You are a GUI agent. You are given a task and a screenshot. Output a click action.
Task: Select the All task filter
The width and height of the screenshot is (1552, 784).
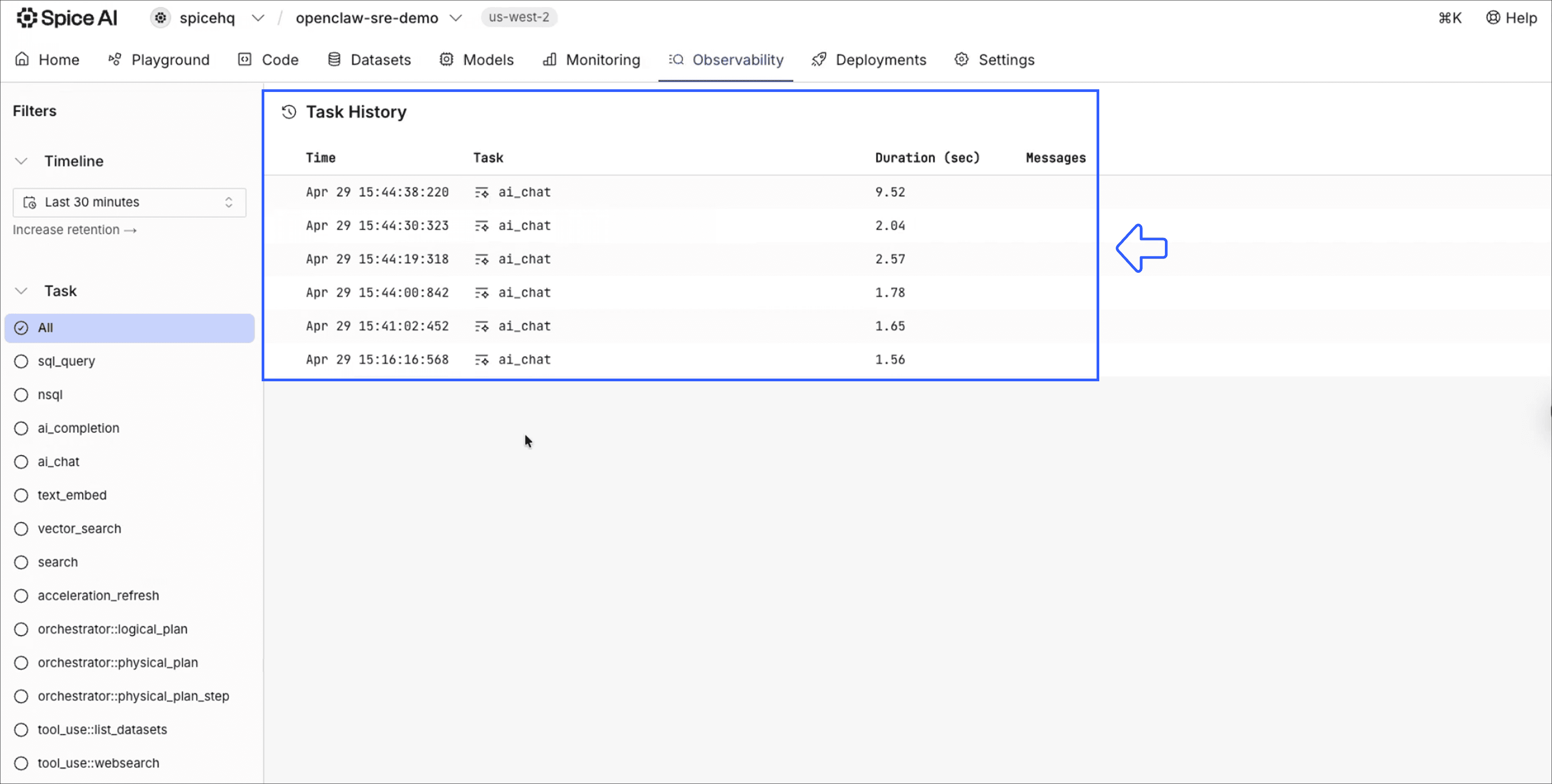[x=129, y=328]
